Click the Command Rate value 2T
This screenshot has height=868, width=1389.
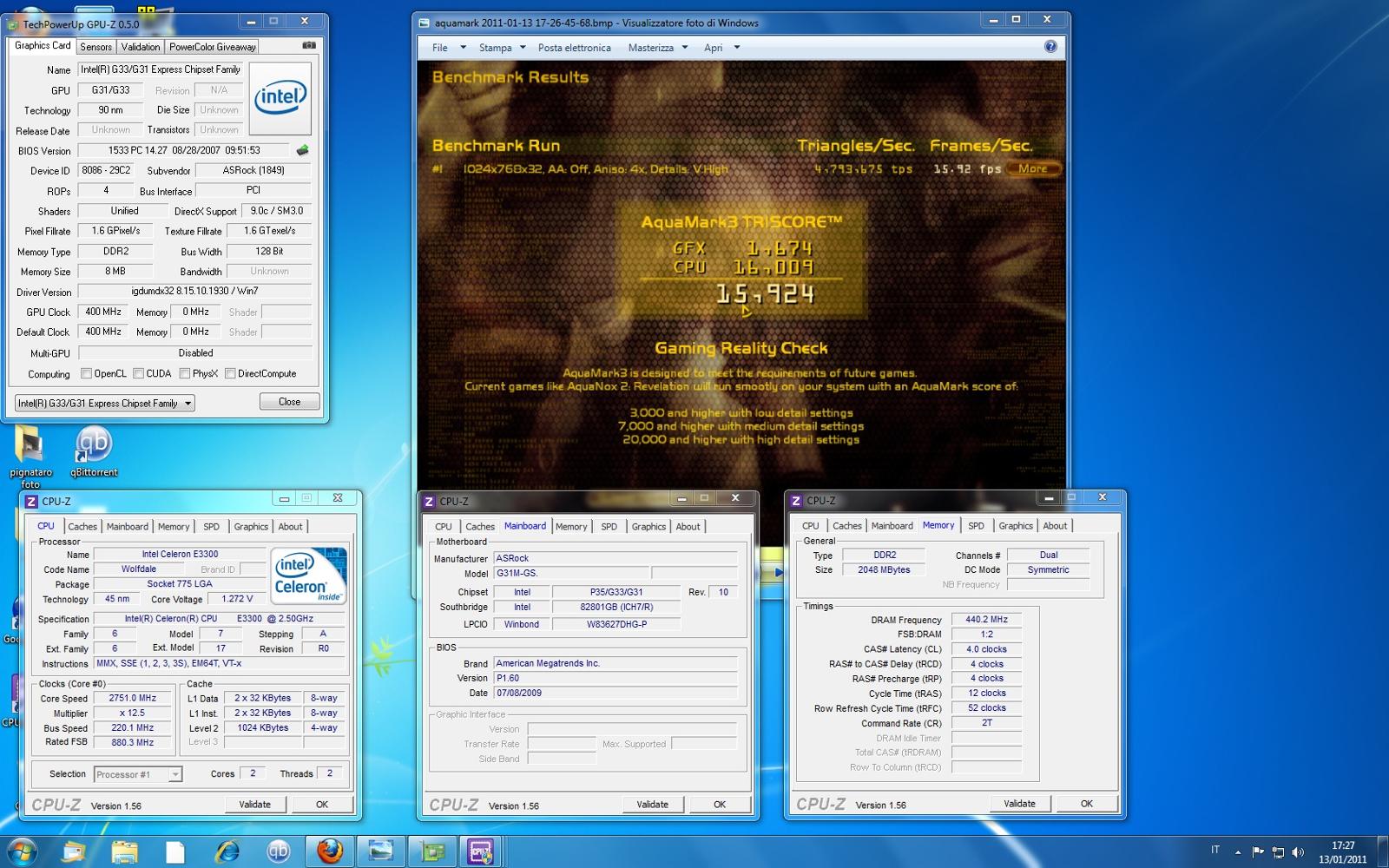coord(986,723)
